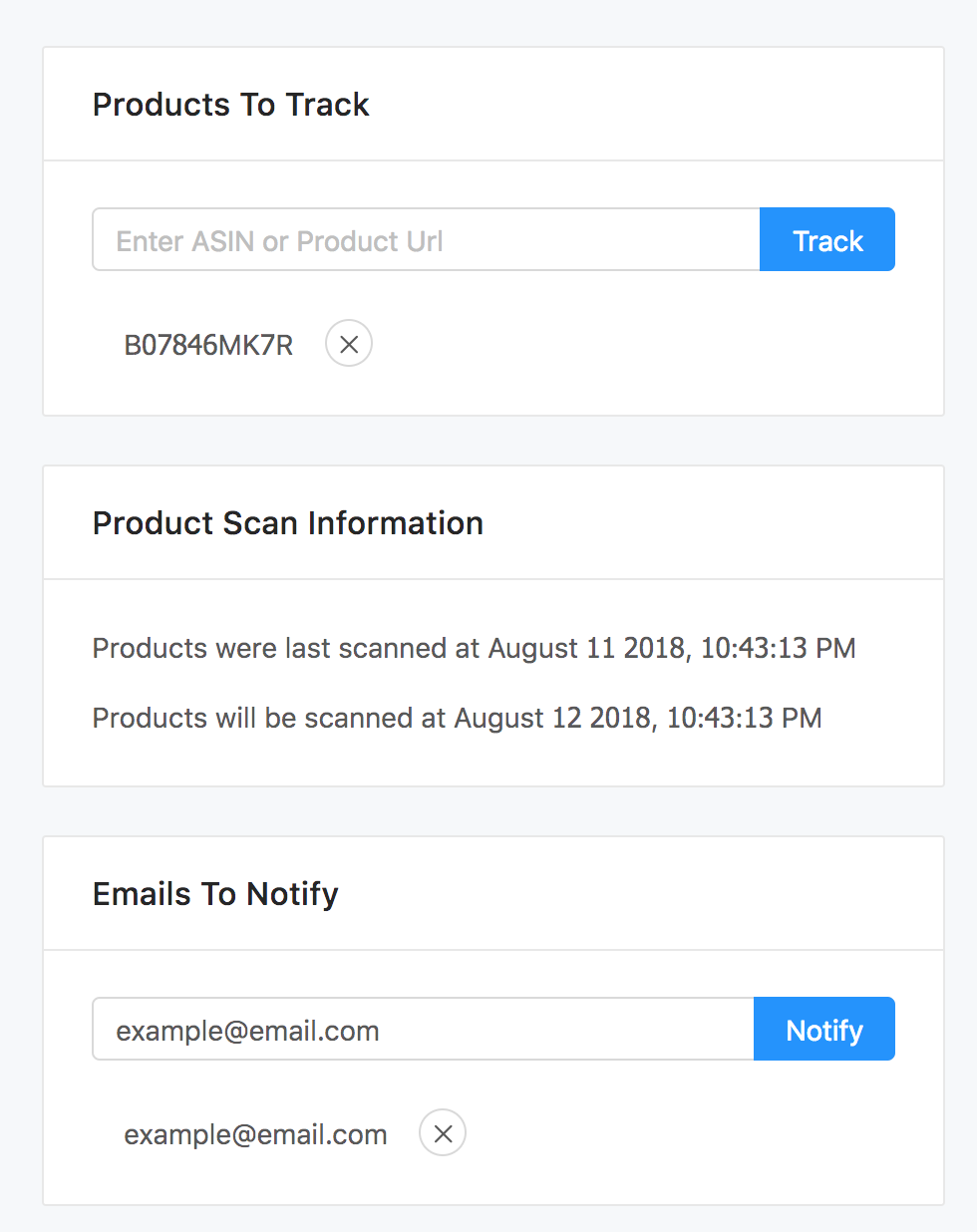The width and height of the screenshot is (977, 1232).
Task: Focus the ASIN or Product Url field
Action: (427, 239)
